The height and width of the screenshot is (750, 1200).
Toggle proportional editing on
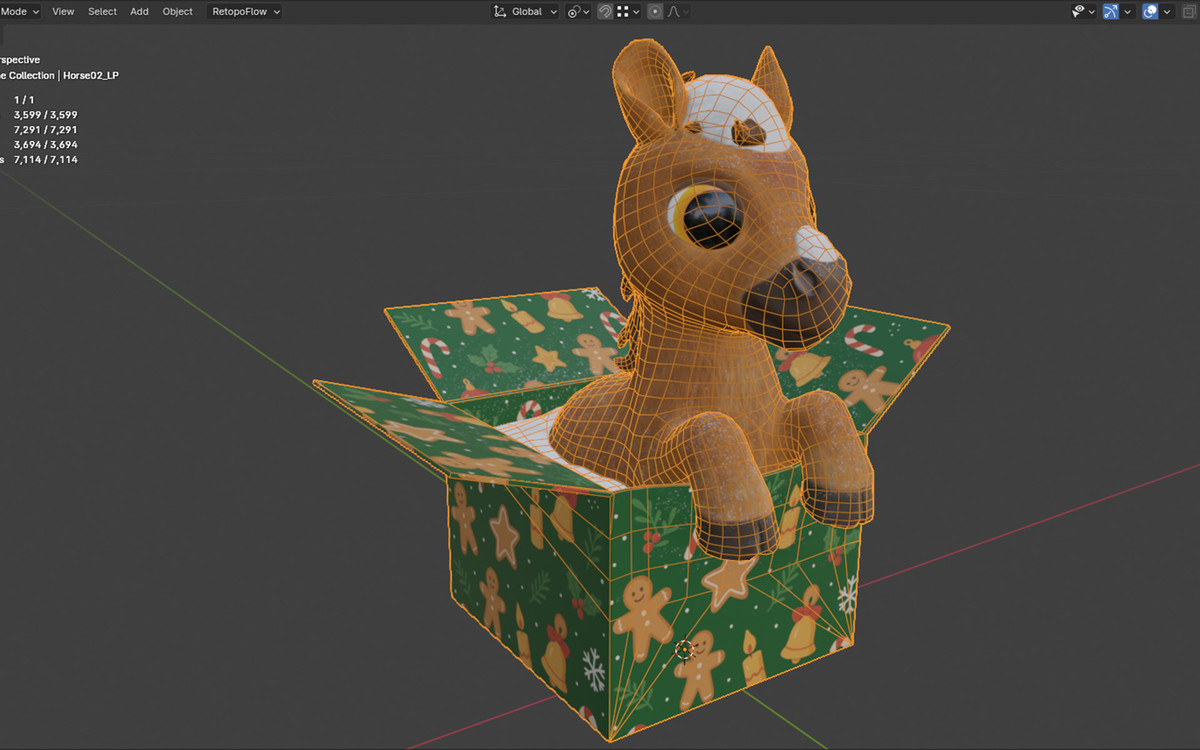pyautogui.click(x=655, y=11)
